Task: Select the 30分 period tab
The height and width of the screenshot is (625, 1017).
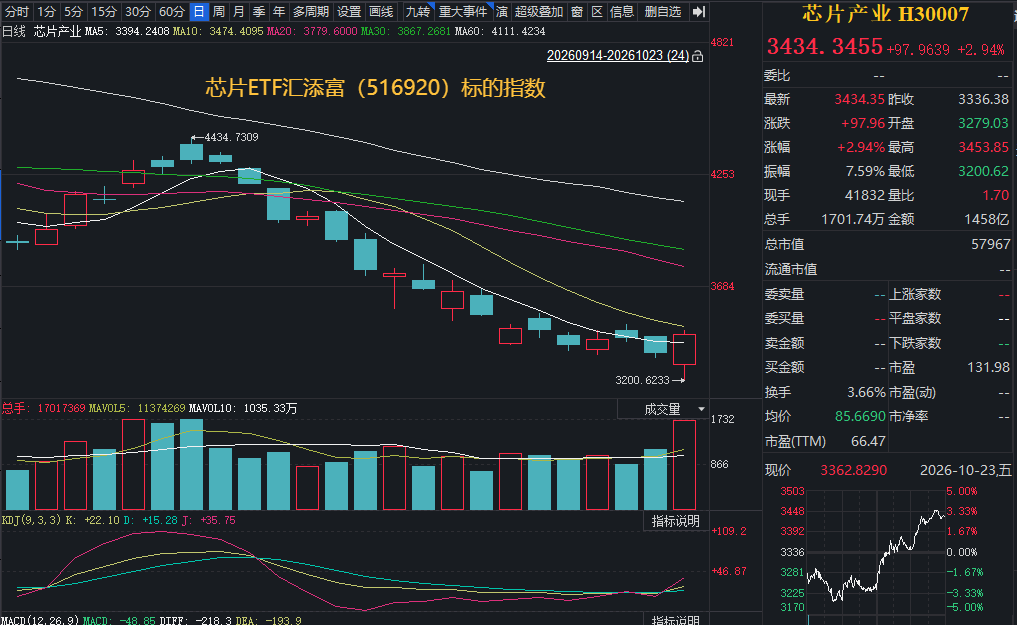Action: click(138, 12)
